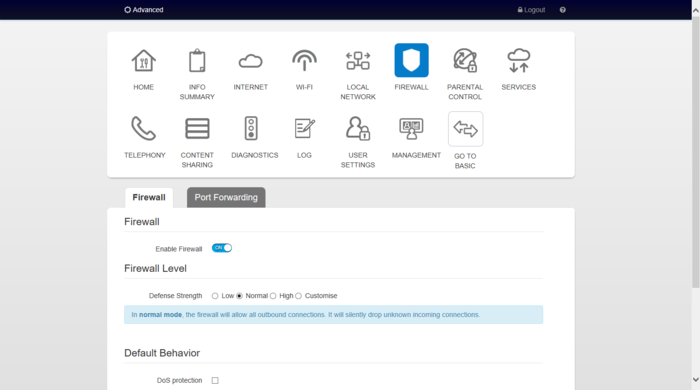Toggle the Enable Firewall switch
This screenshot has height=390, width=700.
click(x=222, y=248)
